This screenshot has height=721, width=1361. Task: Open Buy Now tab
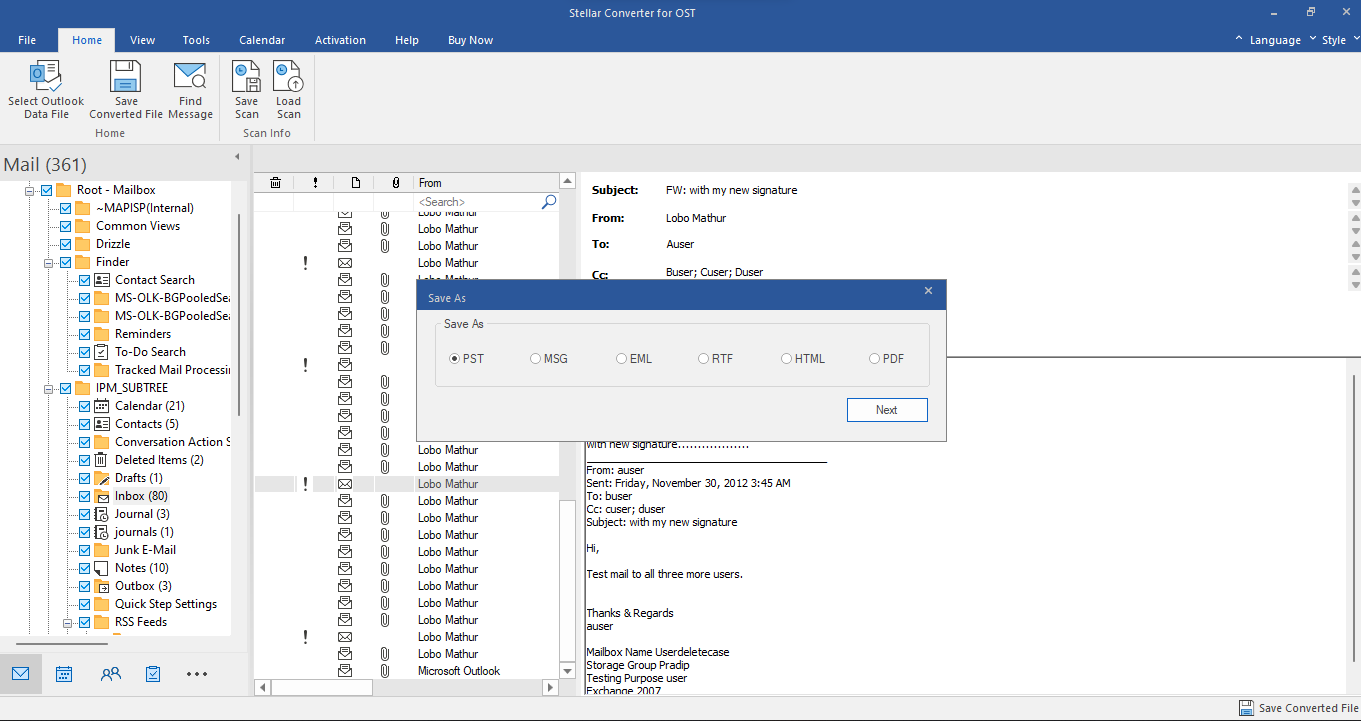[x=470, y=40]
